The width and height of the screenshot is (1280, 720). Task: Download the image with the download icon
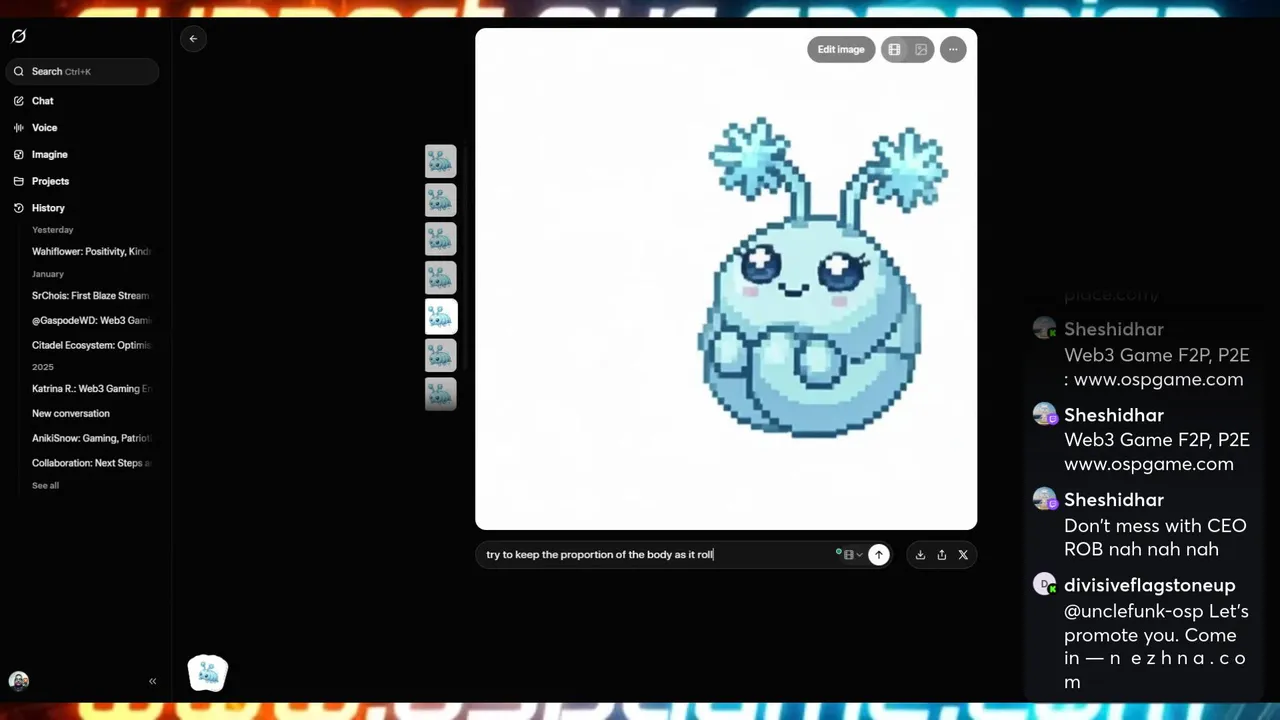point(920,555)
